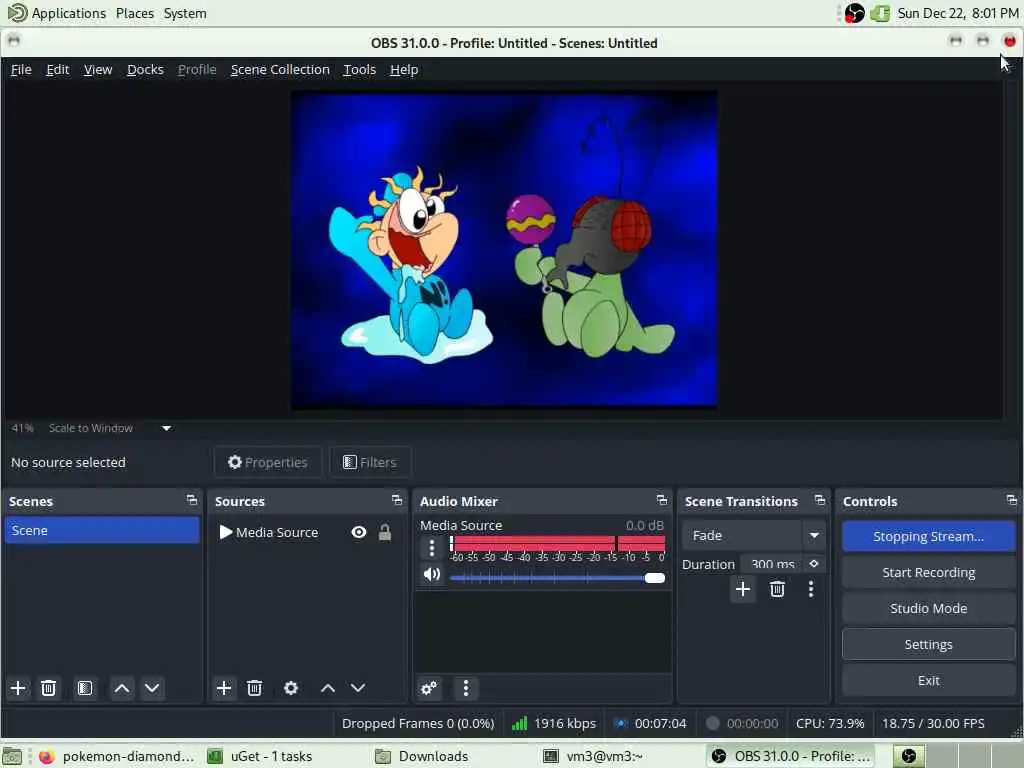Click the uGet tray icon in top panel

click(880, 13)
